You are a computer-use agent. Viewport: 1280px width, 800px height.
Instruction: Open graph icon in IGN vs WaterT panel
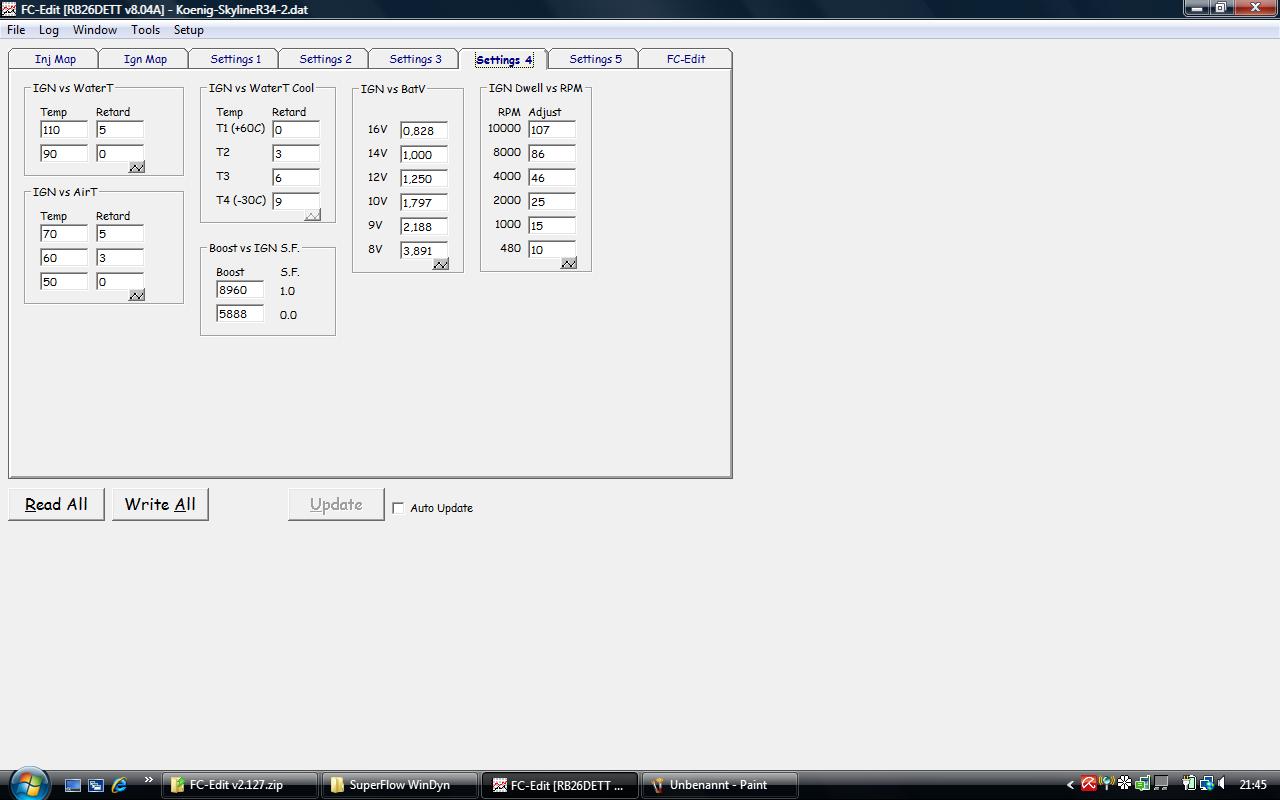click(137, 167)
